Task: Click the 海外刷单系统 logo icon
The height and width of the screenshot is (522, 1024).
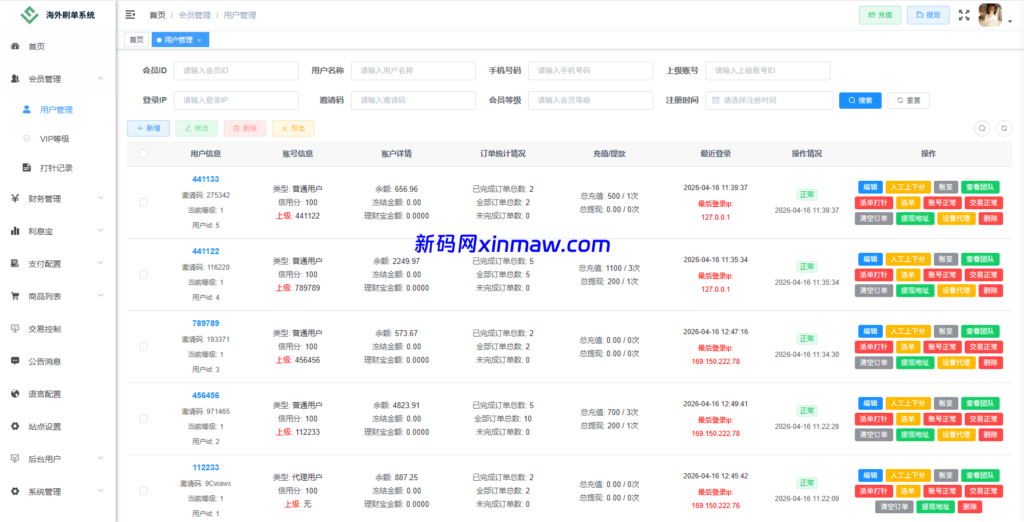Action: [29, 14]
